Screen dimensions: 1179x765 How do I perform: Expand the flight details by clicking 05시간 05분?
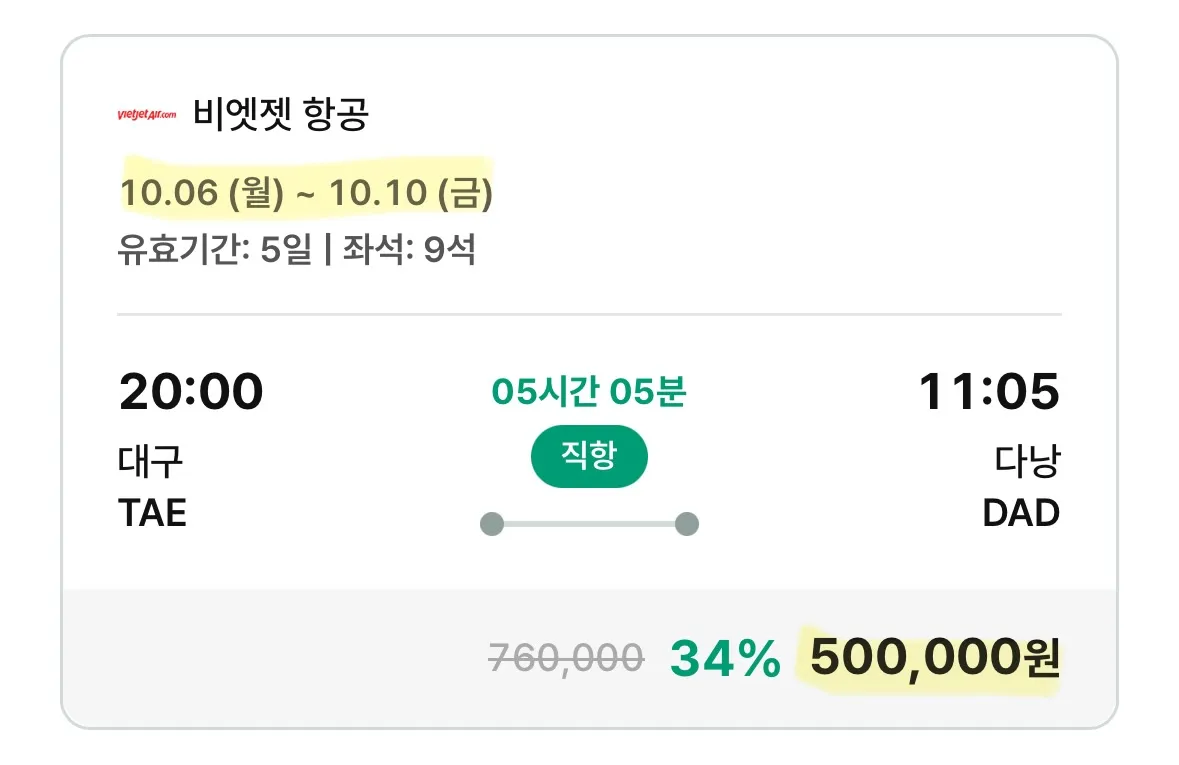pyautogui.click(x=589, y=390)
